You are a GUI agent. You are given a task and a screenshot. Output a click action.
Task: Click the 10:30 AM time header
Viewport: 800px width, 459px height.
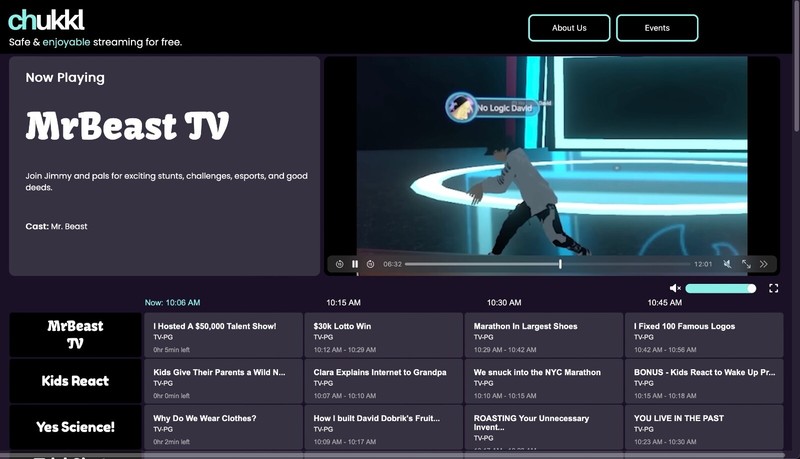tap(504, 302)
